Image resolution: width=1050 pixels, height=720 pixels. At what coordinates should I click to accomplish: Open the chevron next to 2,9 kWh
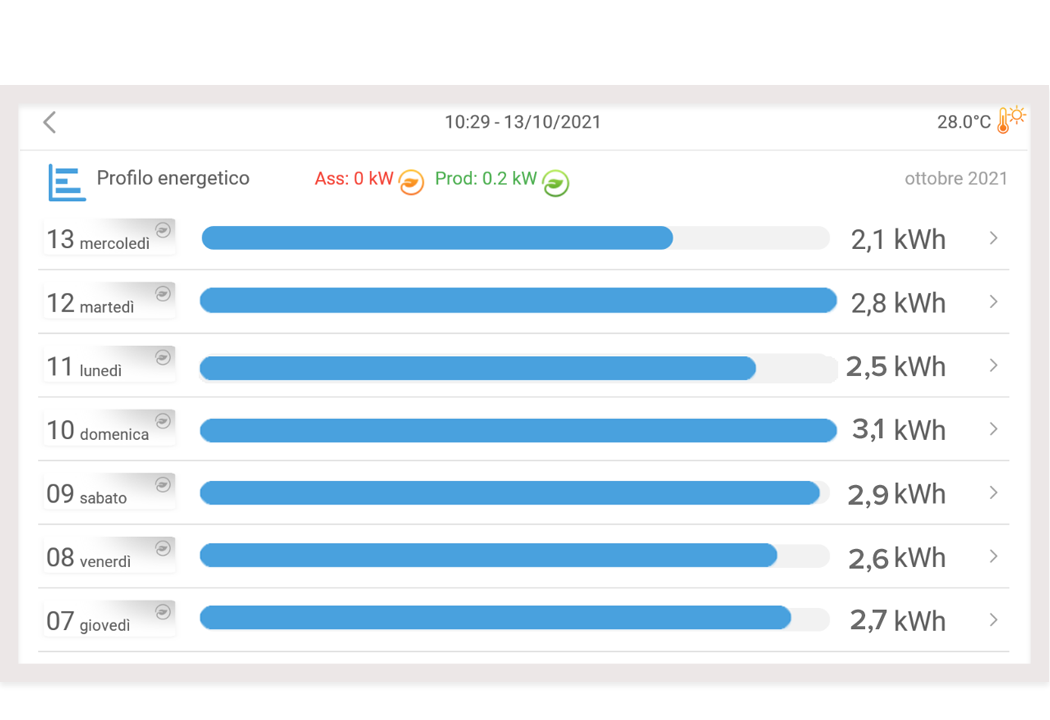(x=993, y=493)
